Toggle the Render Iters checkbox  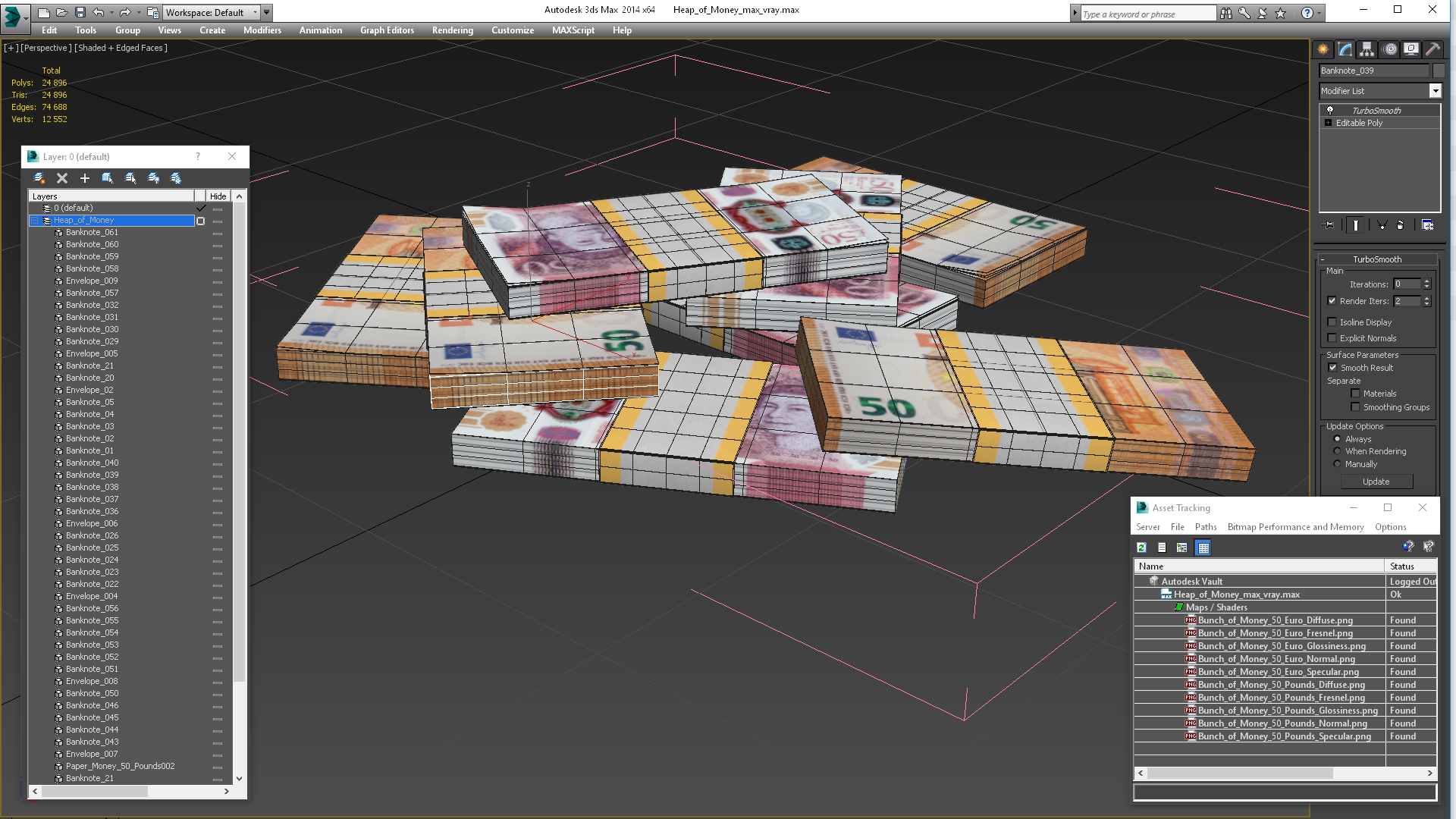tap(1332, 301)
